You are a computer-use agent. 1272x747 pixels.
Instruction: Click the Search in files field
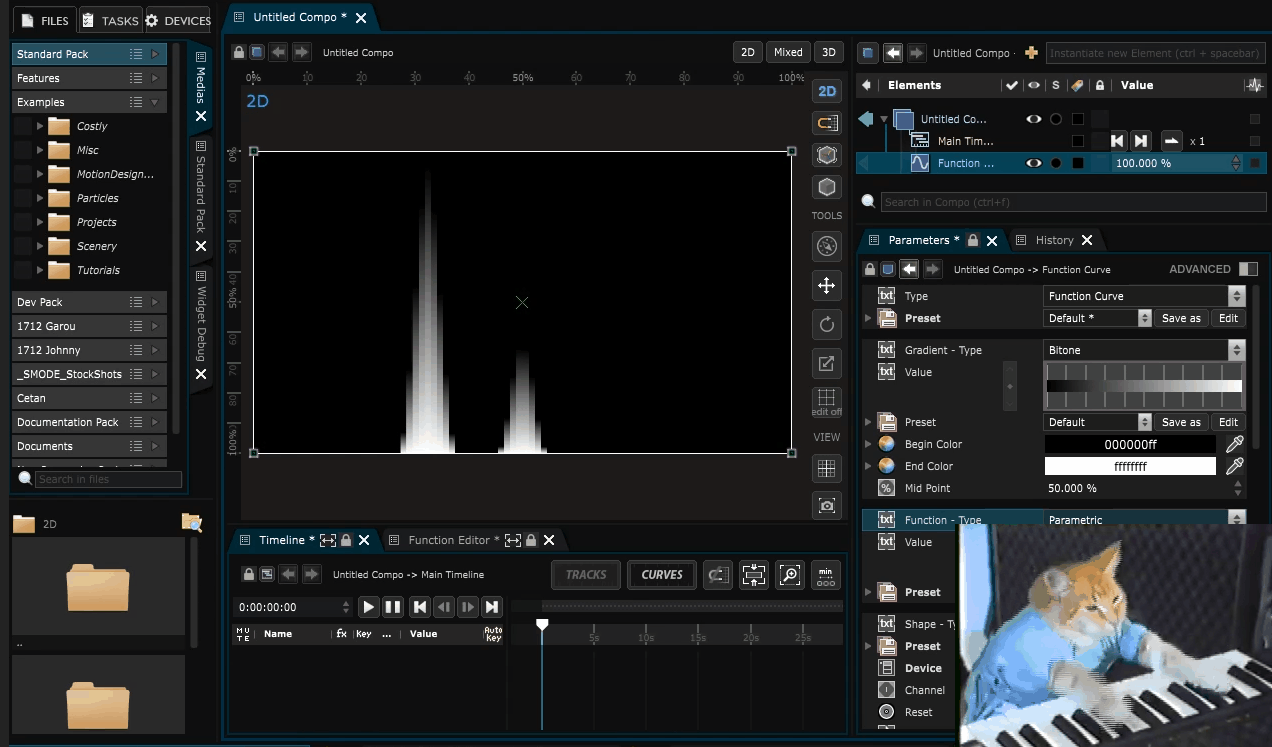tap(108, 479)
